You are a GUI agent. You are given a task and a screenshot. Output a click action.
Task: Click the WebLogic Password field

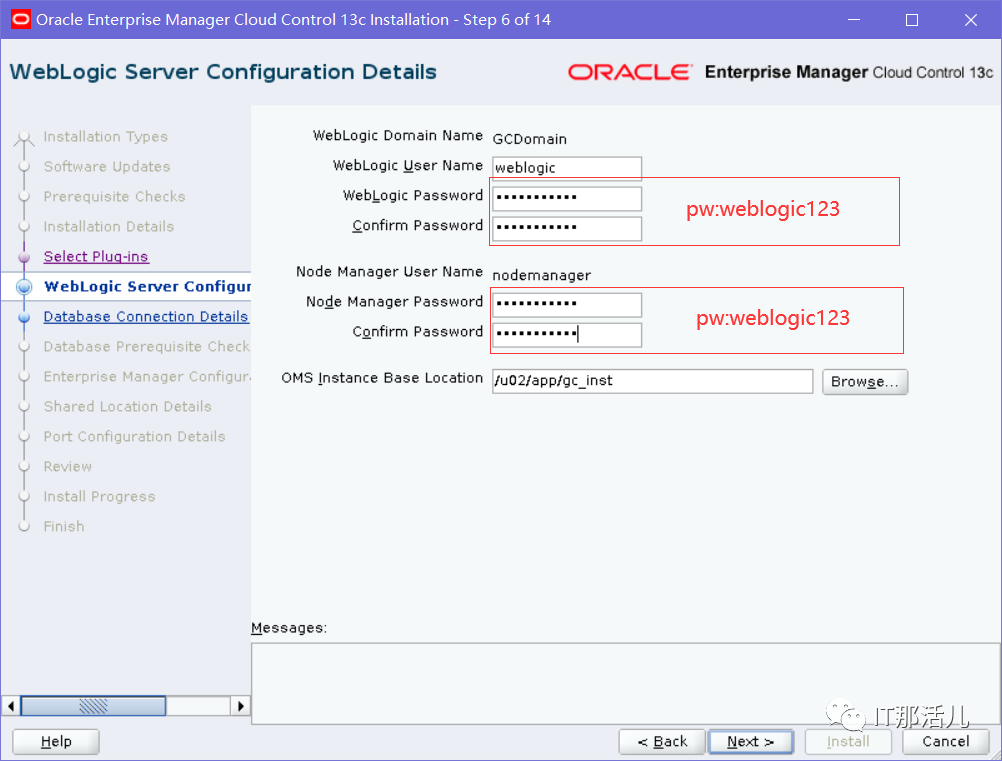coord(567,198)
